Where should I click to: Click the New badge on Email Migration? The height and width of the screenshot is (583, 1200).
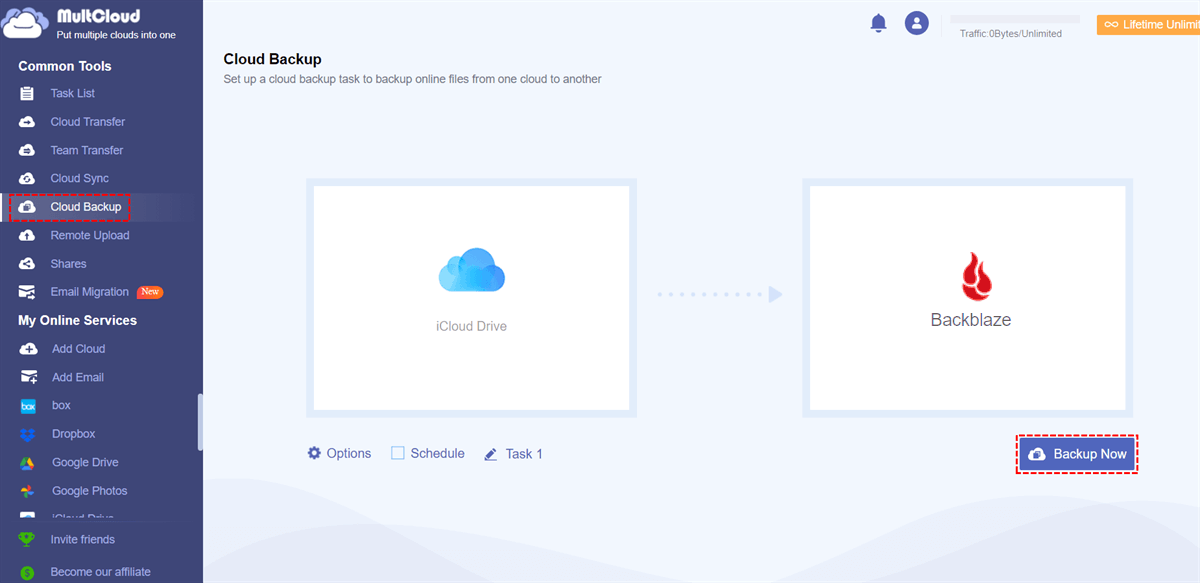[150, 292]
